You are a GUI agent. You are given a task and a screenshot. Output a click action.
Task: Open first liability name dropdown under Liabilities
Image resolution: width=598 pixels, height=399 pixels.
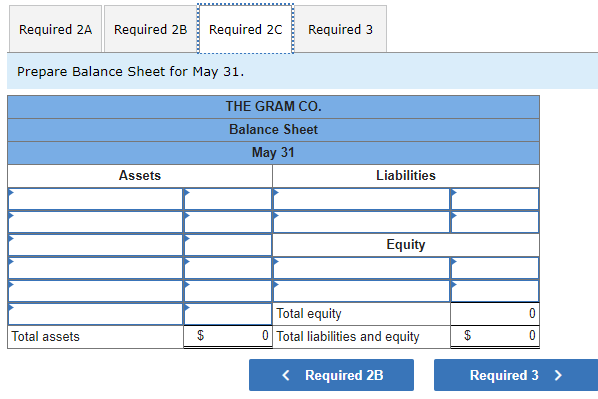(x=361, y=199)
